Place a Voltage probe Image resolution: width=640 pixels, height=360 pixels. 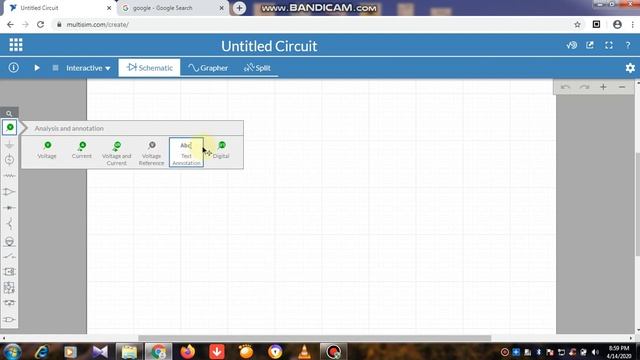pos(47,150)
